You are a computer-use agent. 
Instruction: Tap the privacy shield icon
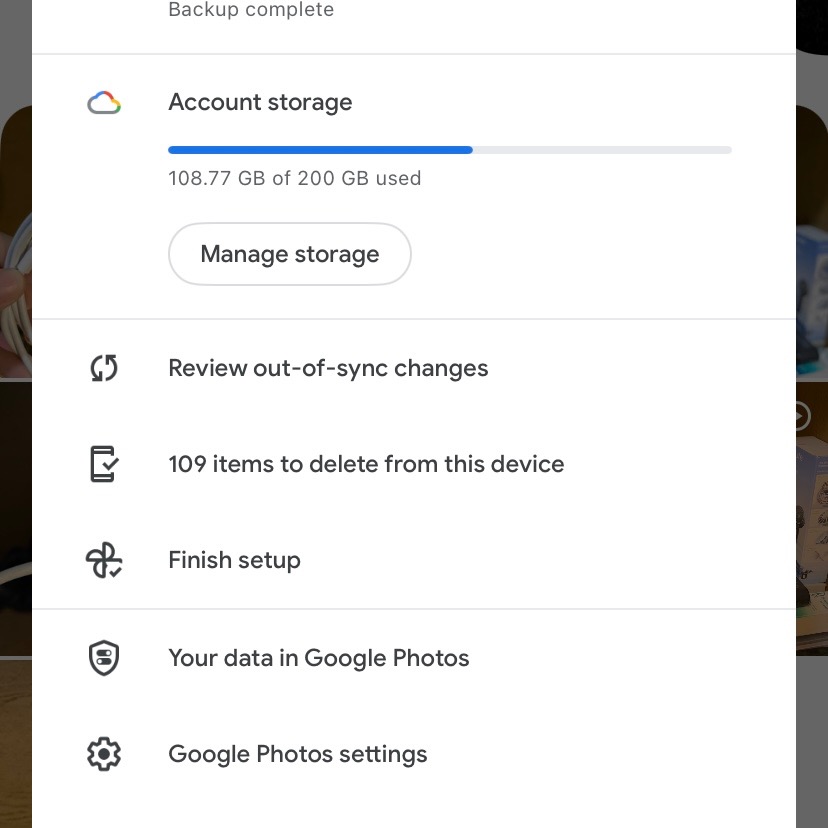(104, 658)
